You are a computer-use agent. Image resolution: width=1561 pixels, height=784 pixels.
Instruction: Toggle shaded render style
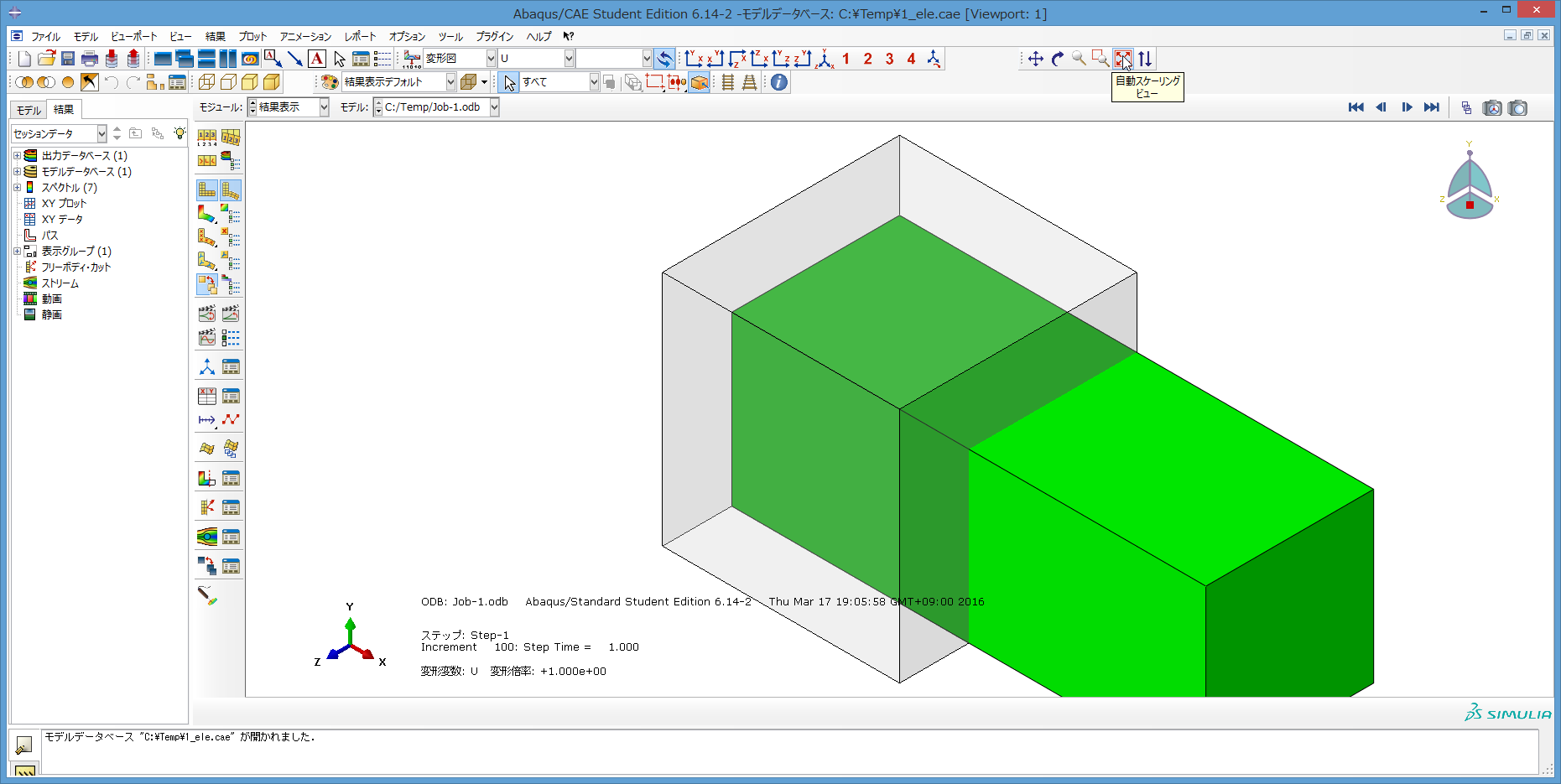point(272,82)
